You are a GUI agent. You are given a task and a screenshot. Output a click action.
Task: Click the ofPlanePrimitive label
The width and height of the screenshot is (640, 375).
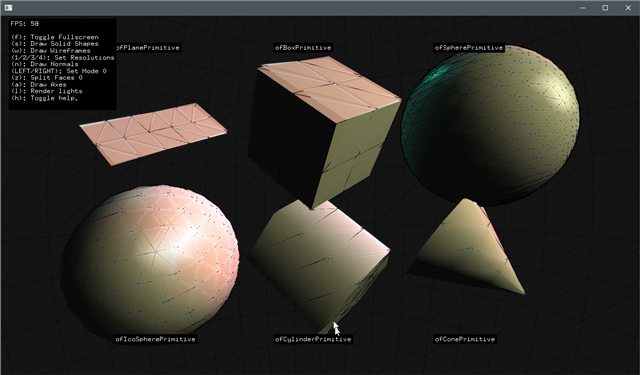pos(148,48)
